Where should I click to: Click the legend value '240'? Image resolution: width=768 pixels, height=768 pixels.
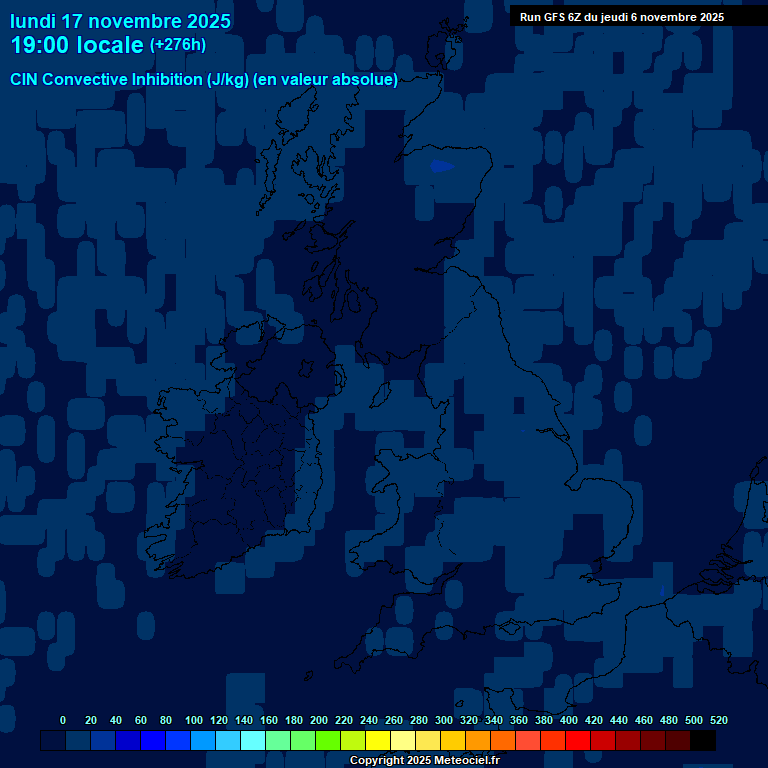coord(369,720)
